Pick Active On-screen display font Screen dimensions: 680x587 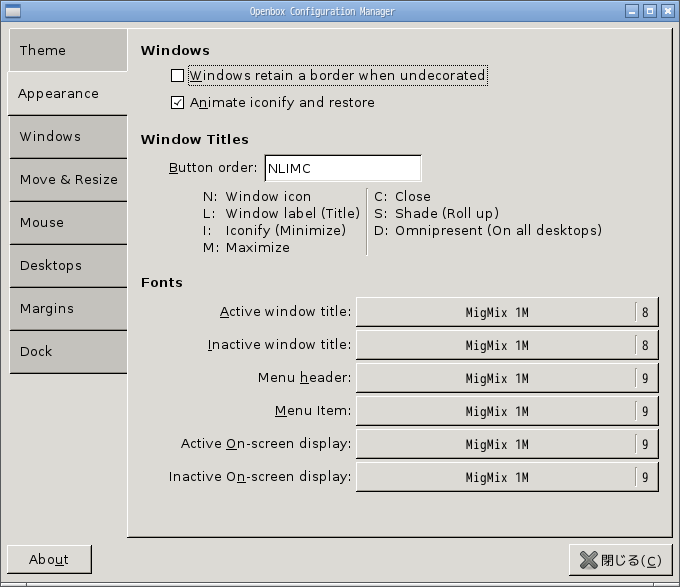[507, 444]
